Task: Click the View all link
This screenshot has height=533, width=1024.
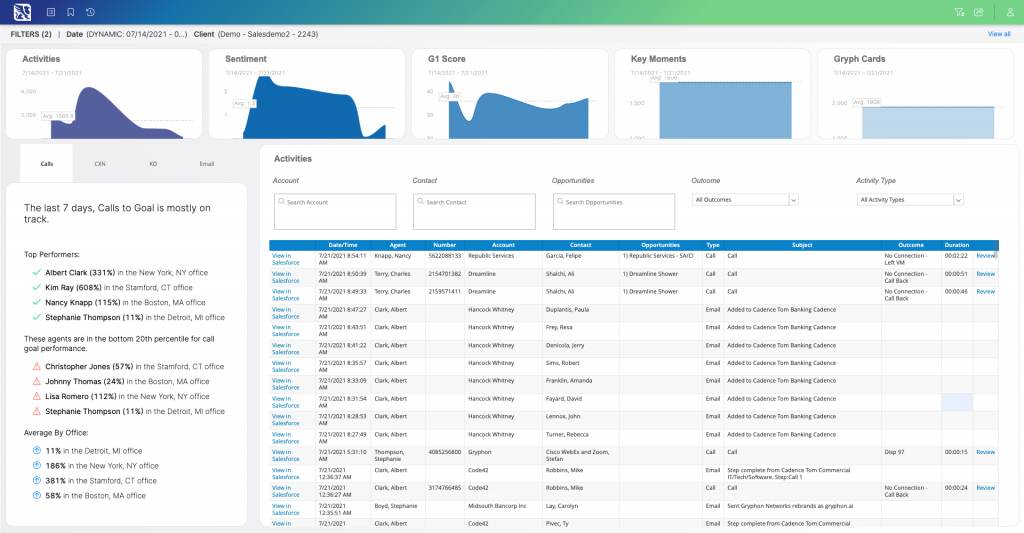Action: (x=999, y=34)
